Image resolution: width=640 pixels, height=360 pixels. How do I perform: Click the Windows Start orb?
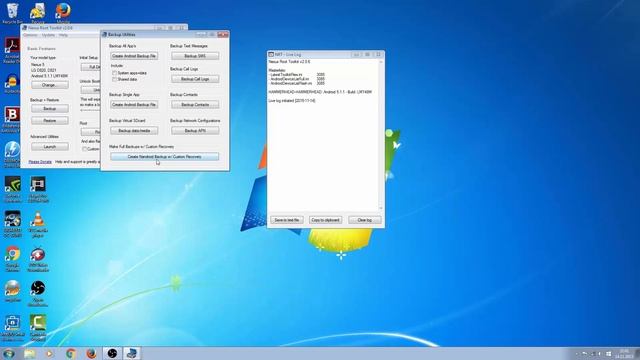[9, 353]
